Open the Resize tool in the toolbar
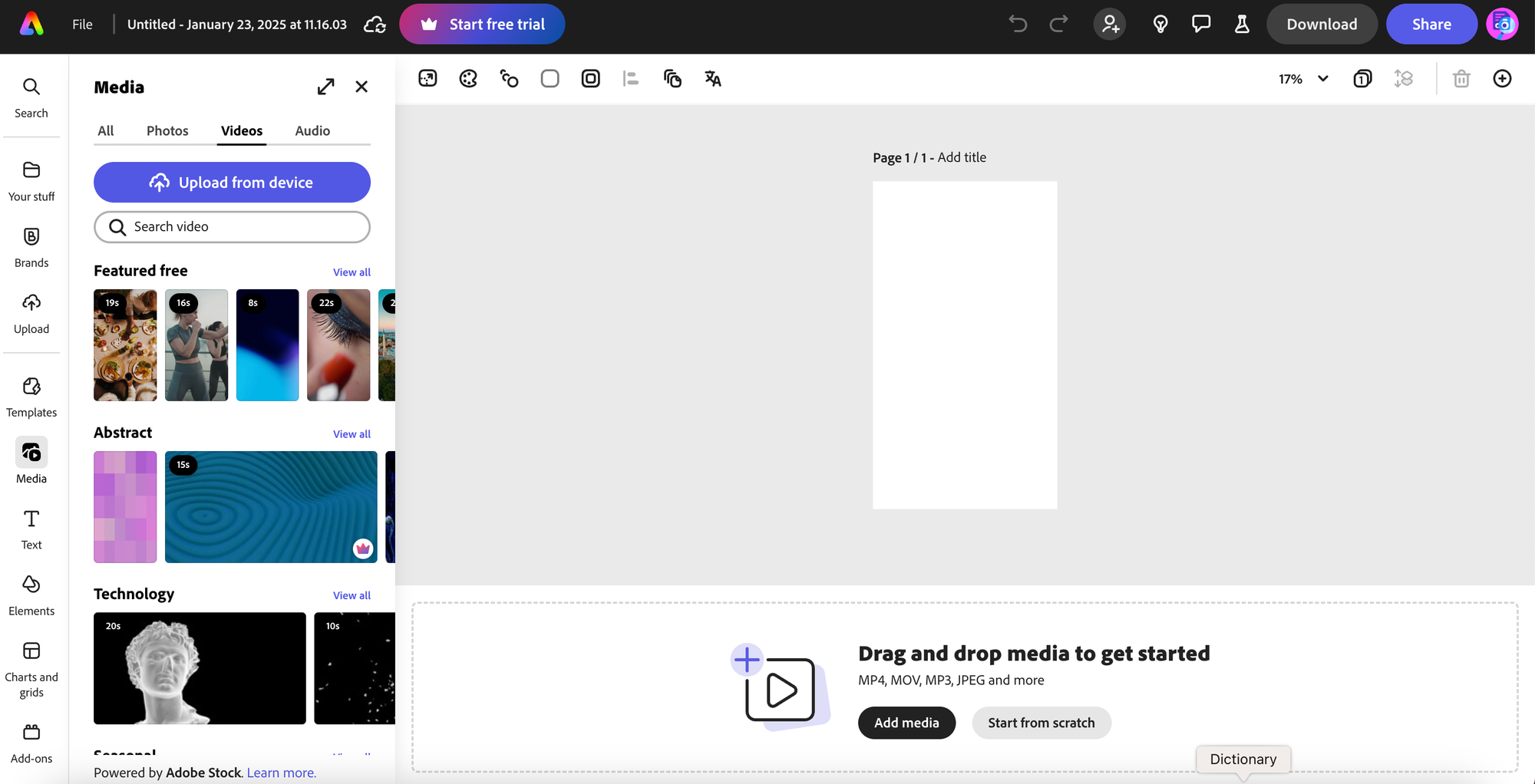This screenshot has width=1535, height=784. 427,78
